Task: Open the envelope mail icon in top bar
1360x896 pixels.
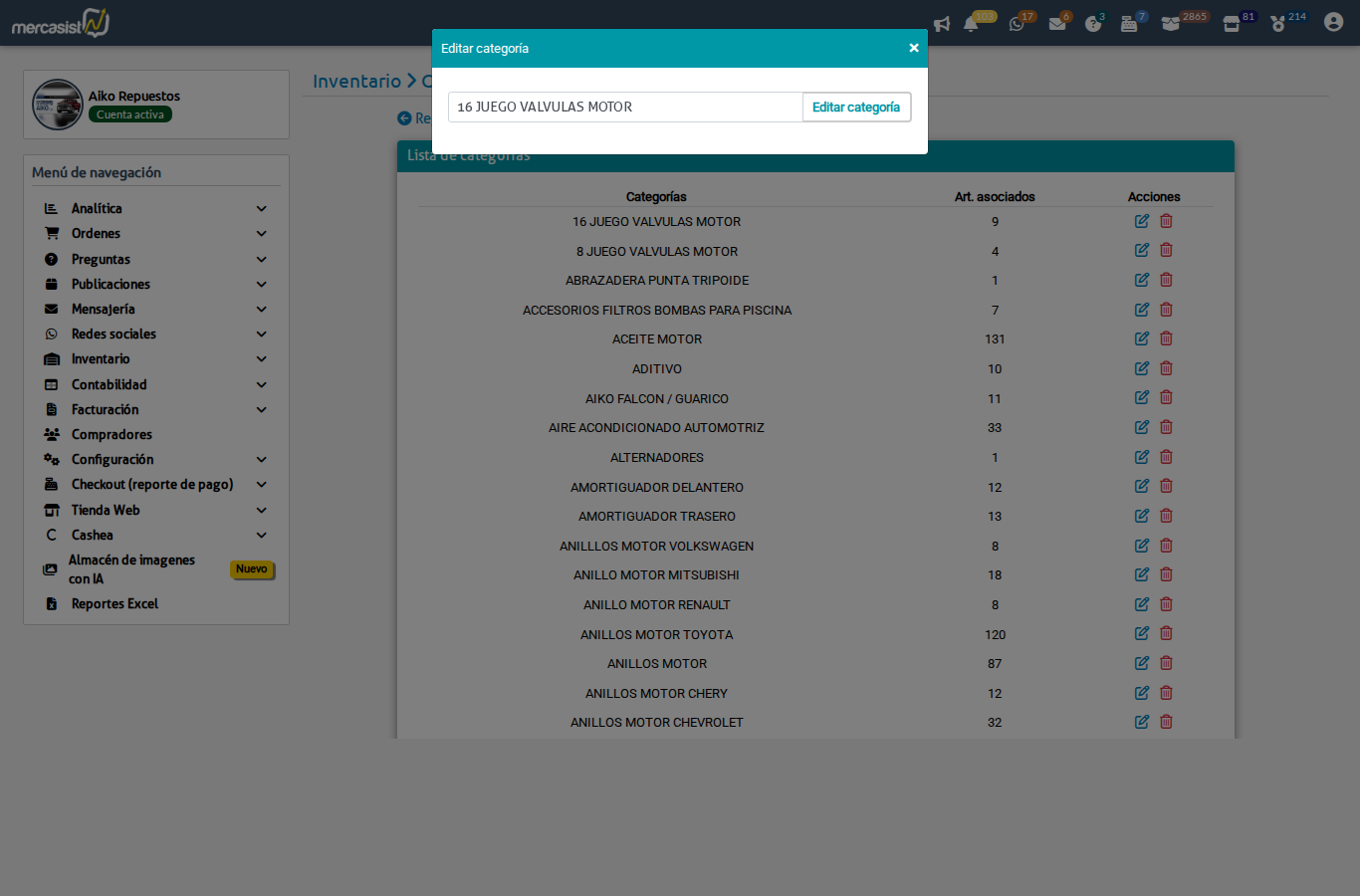Action: coord(1057,24)
